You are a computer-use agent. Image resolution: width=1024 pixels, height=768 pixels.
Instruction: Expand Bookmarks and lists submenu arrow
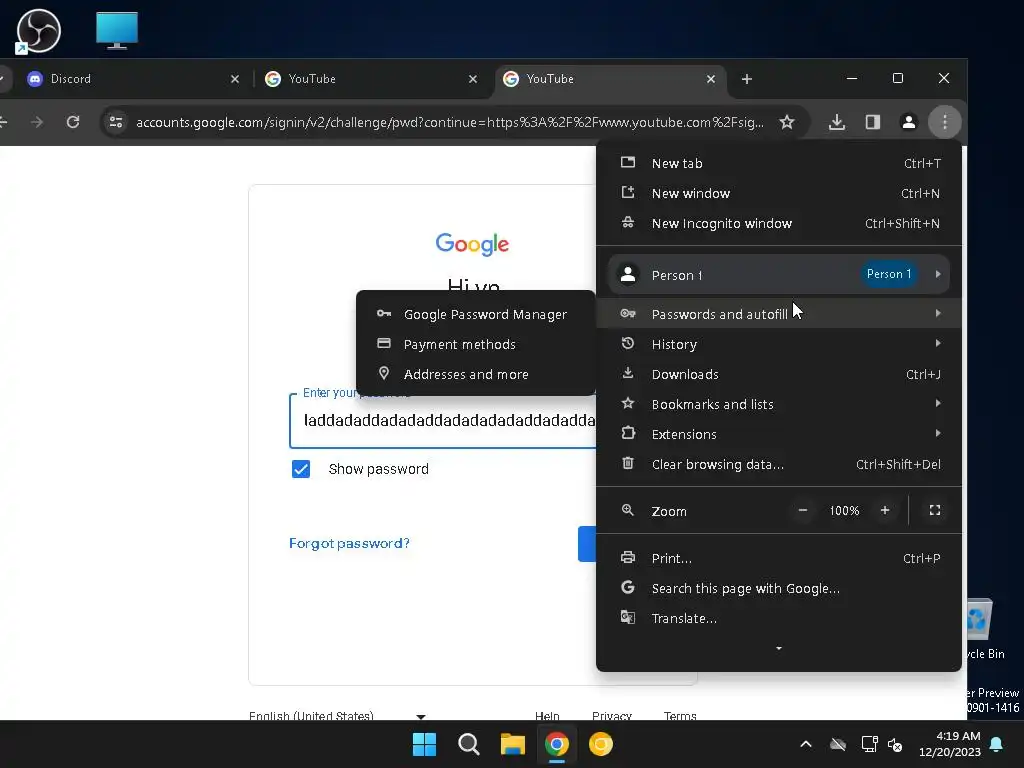(938, 404)
